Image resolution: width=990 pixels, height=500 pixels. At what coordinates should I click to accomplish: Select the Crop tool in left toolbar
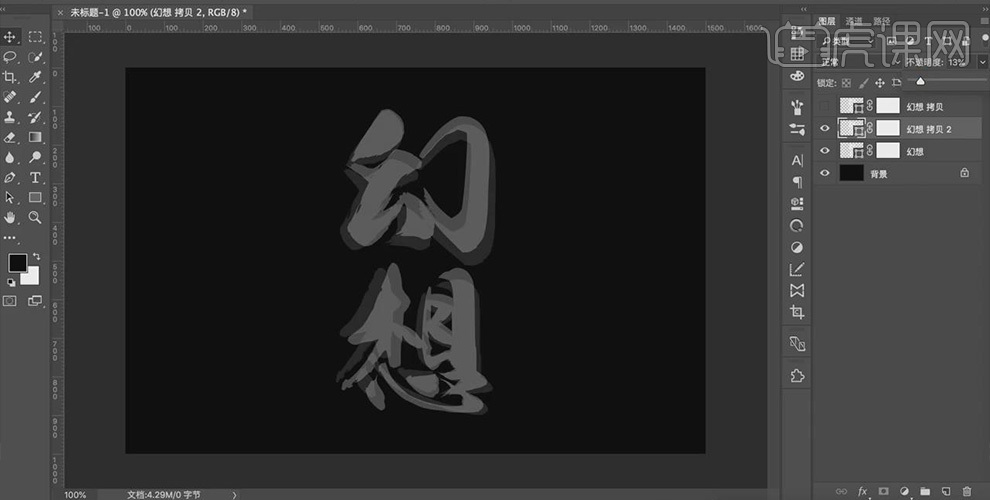click(x=9, y=77)
